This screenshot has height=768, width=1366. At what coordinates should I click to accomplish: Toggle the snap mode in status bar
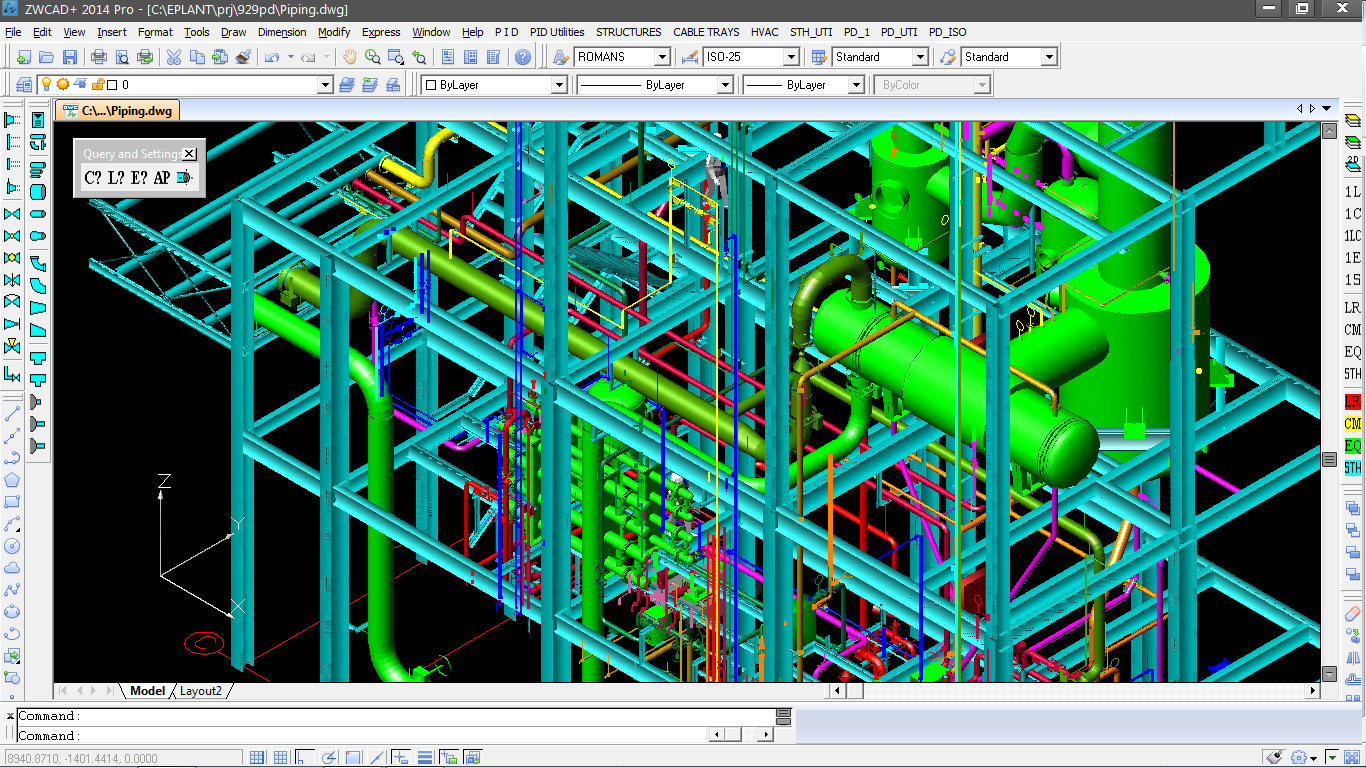[257, 758]
